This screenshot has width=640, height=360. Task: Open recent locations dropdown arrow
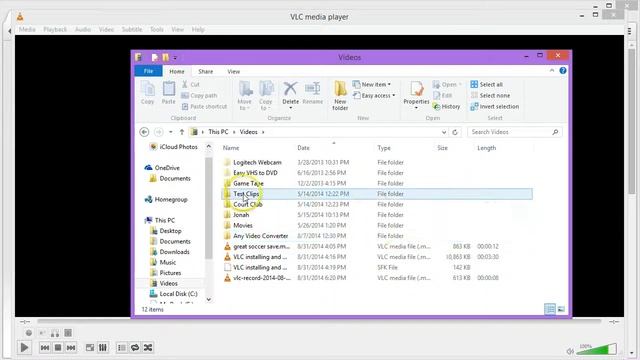[x=171, y=132]
